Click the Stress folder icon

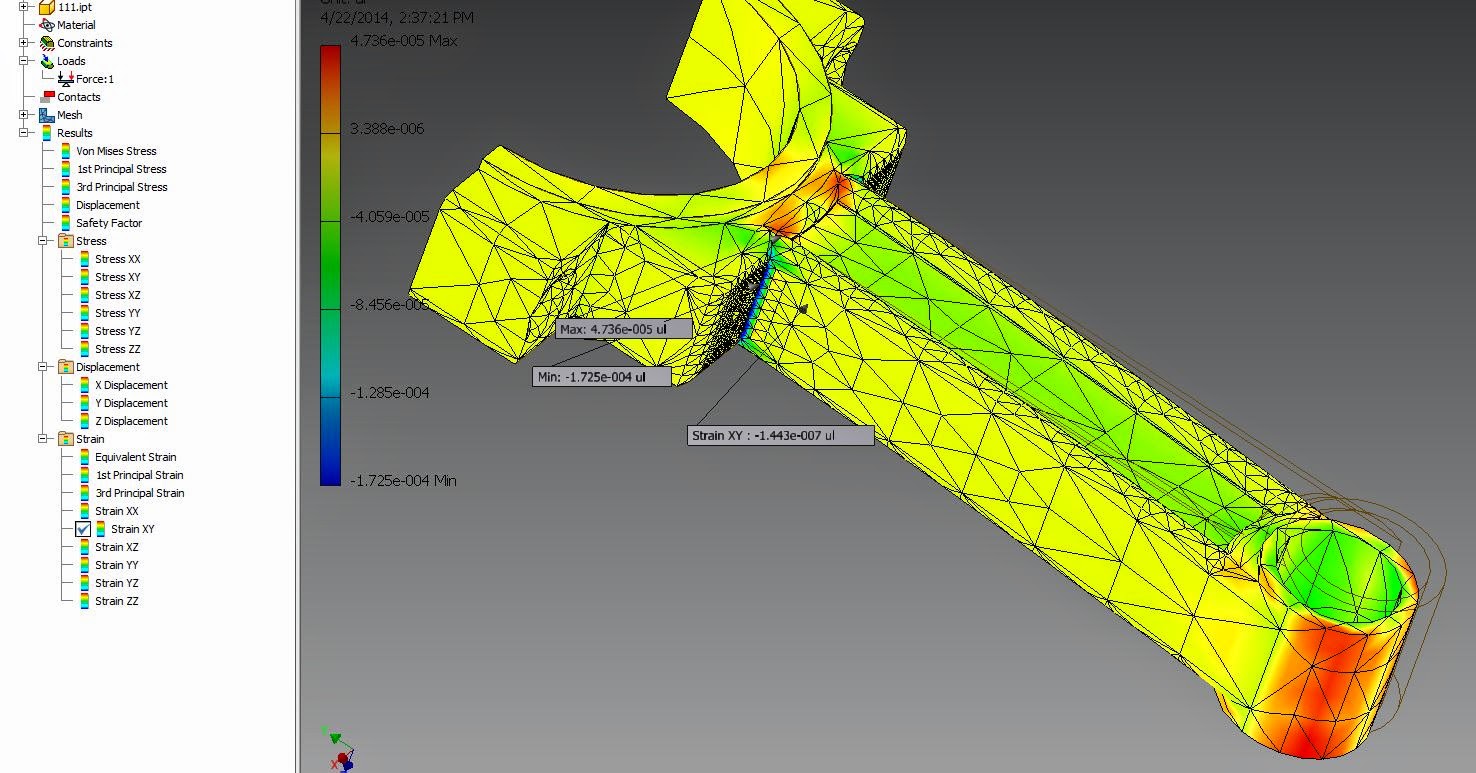click(x=66, y=241)
